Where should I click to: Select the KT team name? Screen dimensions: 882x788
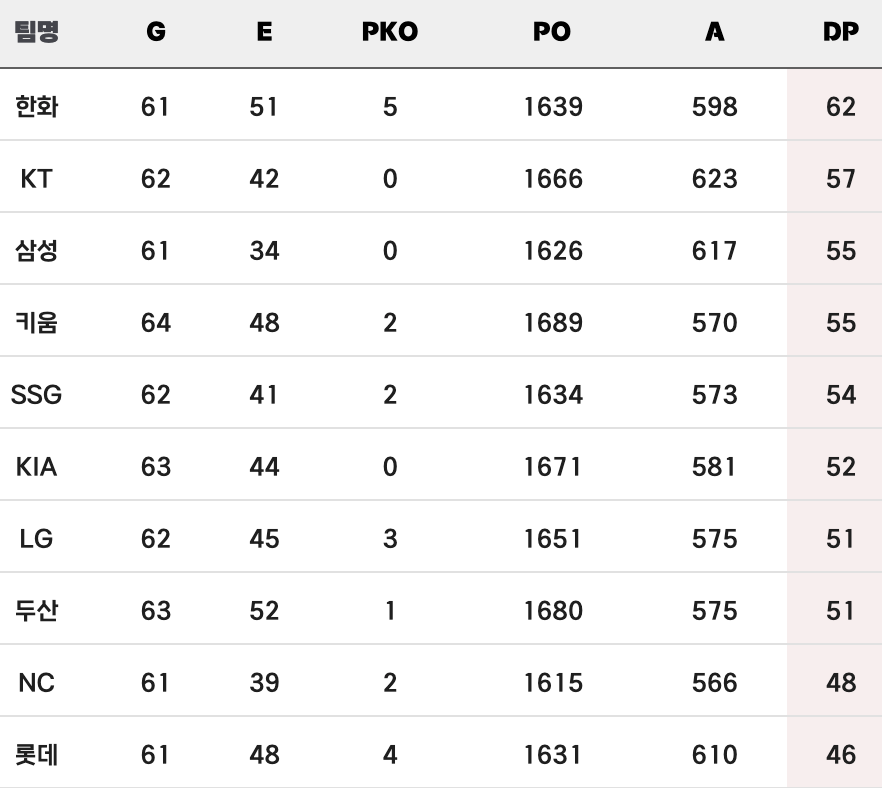tap(37, 179)
